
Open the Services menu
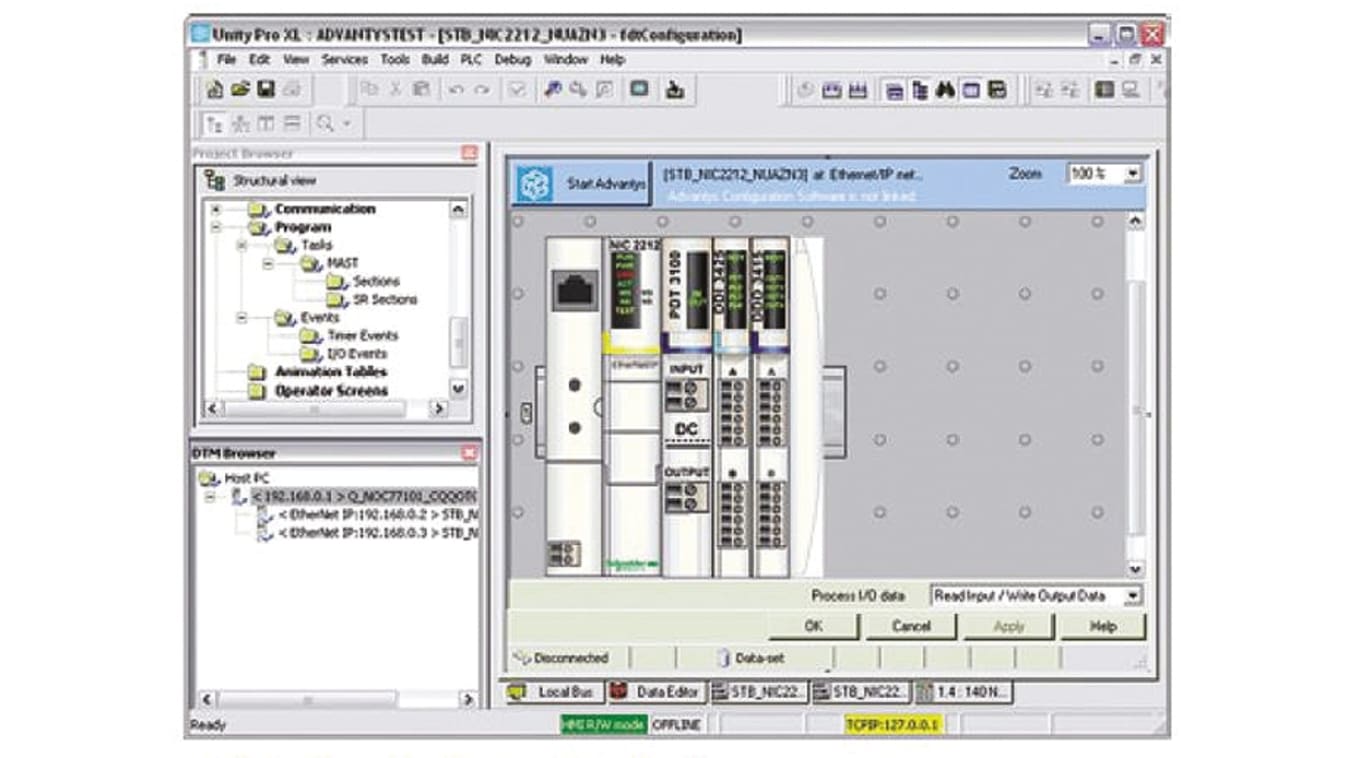[344, 59]
